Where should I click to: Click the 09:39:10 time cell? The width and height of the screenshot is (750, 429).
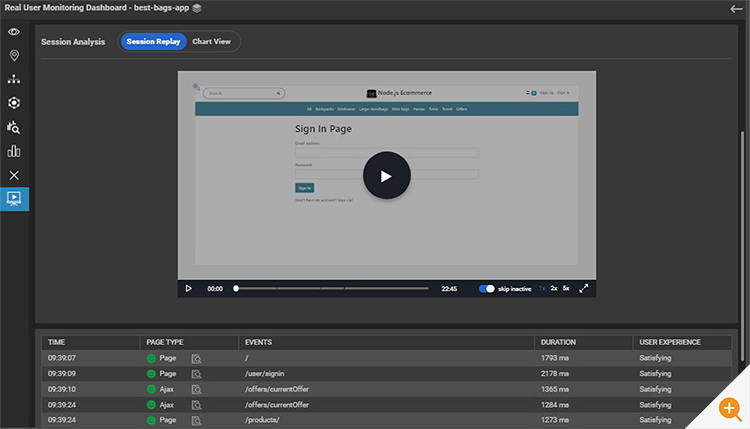(x=62, y=389)
